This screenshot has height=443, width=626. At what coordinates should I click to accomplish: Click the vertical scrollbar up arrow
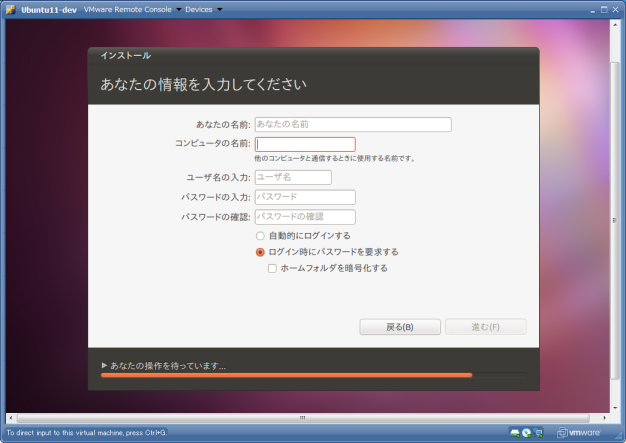point(615,24)
